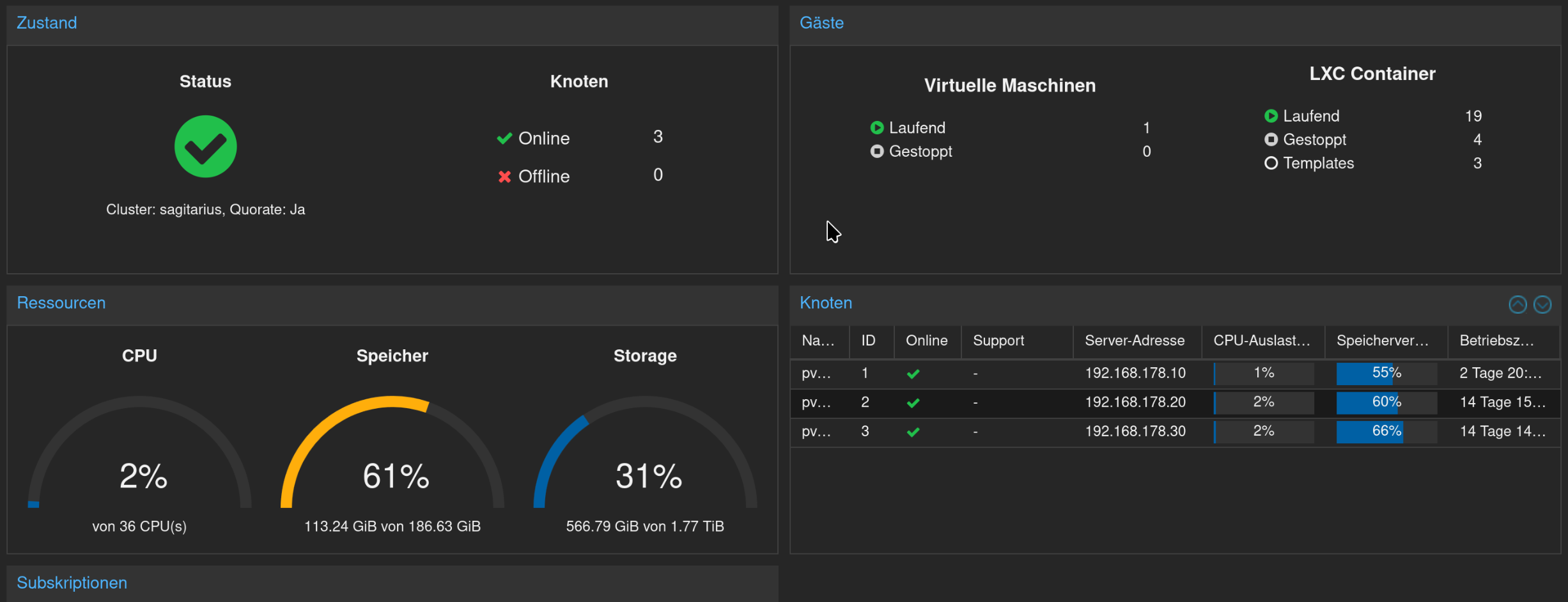Click the green cluster status checkmark icon
This screenshot has width=1568, height=602.
click(x=205, y=147)
